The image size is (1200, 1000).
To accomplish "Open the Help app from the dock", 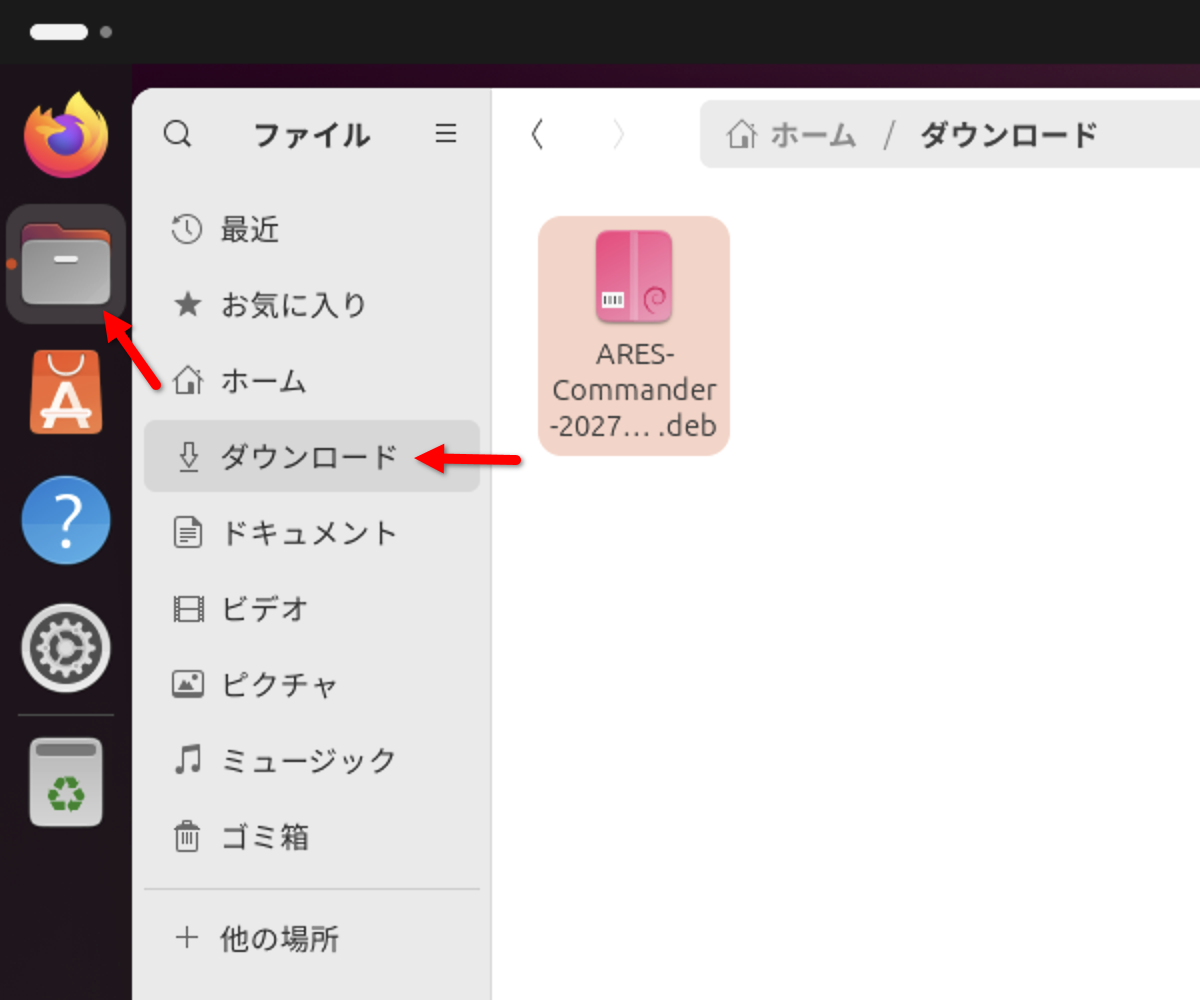I will 65,519.
